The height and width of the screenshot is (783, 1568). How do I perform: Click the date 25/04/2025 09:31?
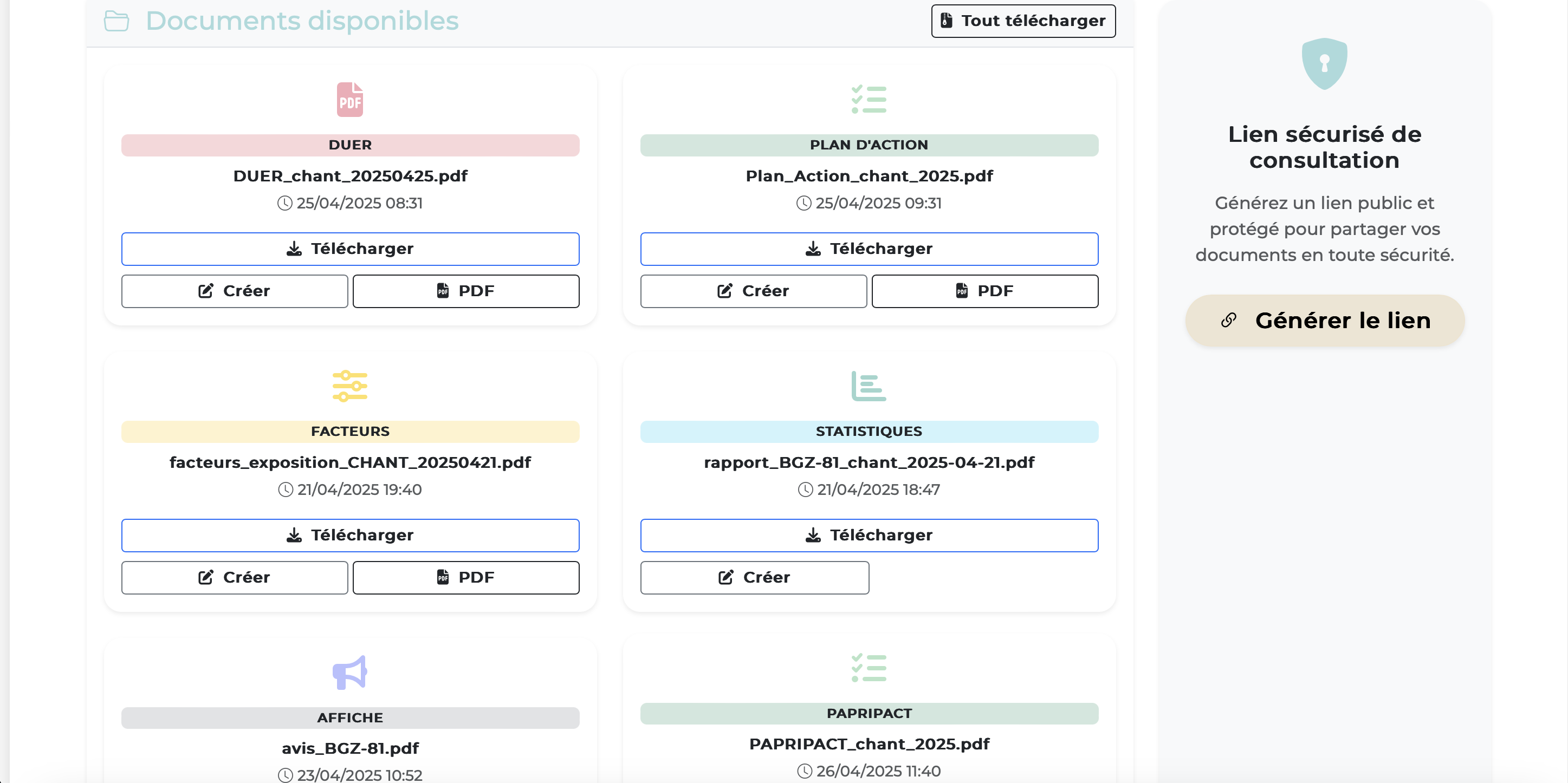pyautogui.click(x=878, y=203)
